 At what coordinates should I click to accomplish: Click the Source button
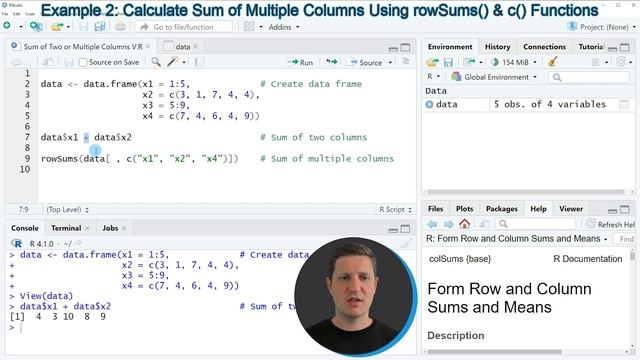coord(366,62)
